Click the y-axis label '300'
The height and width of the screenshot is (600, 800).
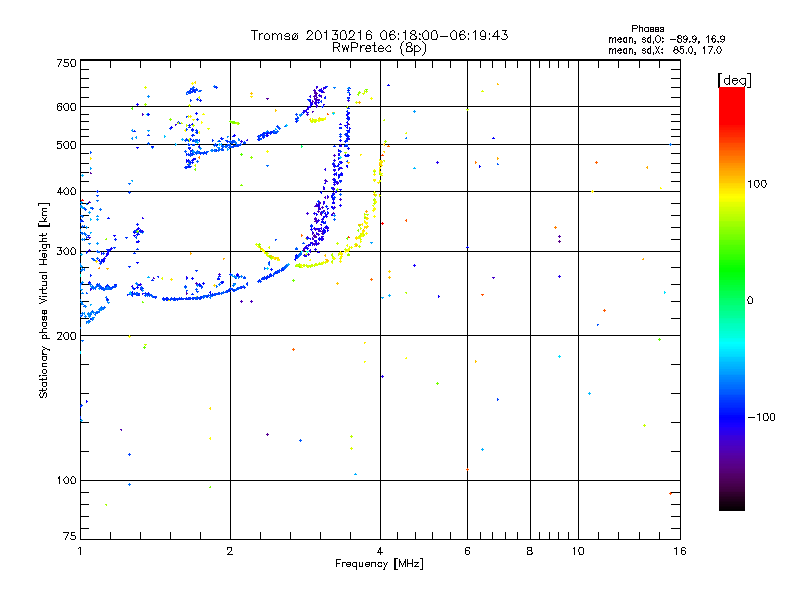(66, 252)
